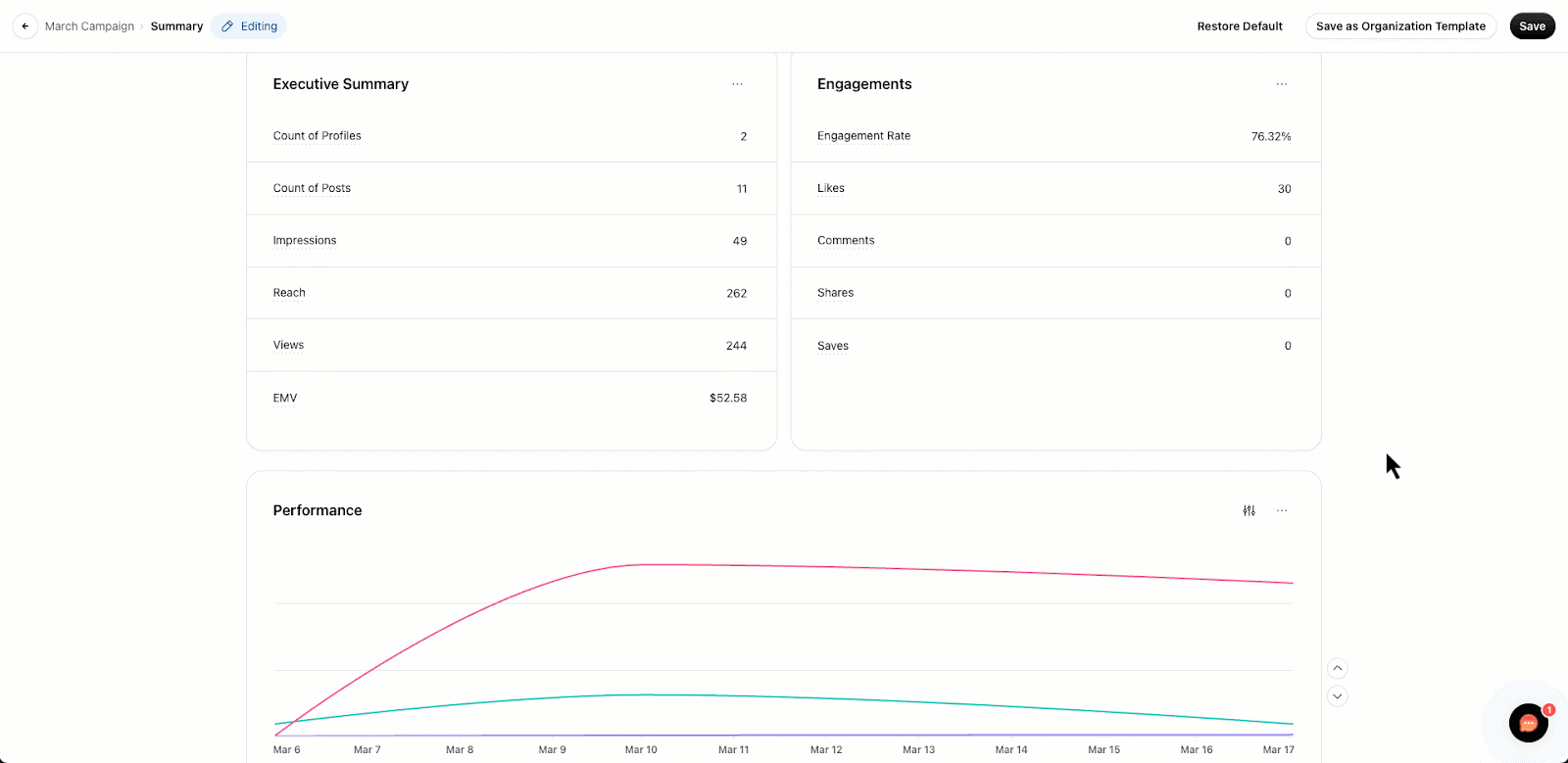Open the chat support bubble
This screenshot has width=1568, height=763.
point(1529,724)
